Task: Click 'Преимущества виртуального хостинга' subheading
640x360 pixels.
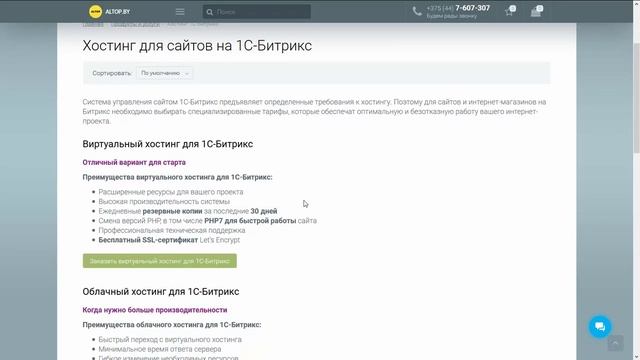Action: tap(177, 177)
